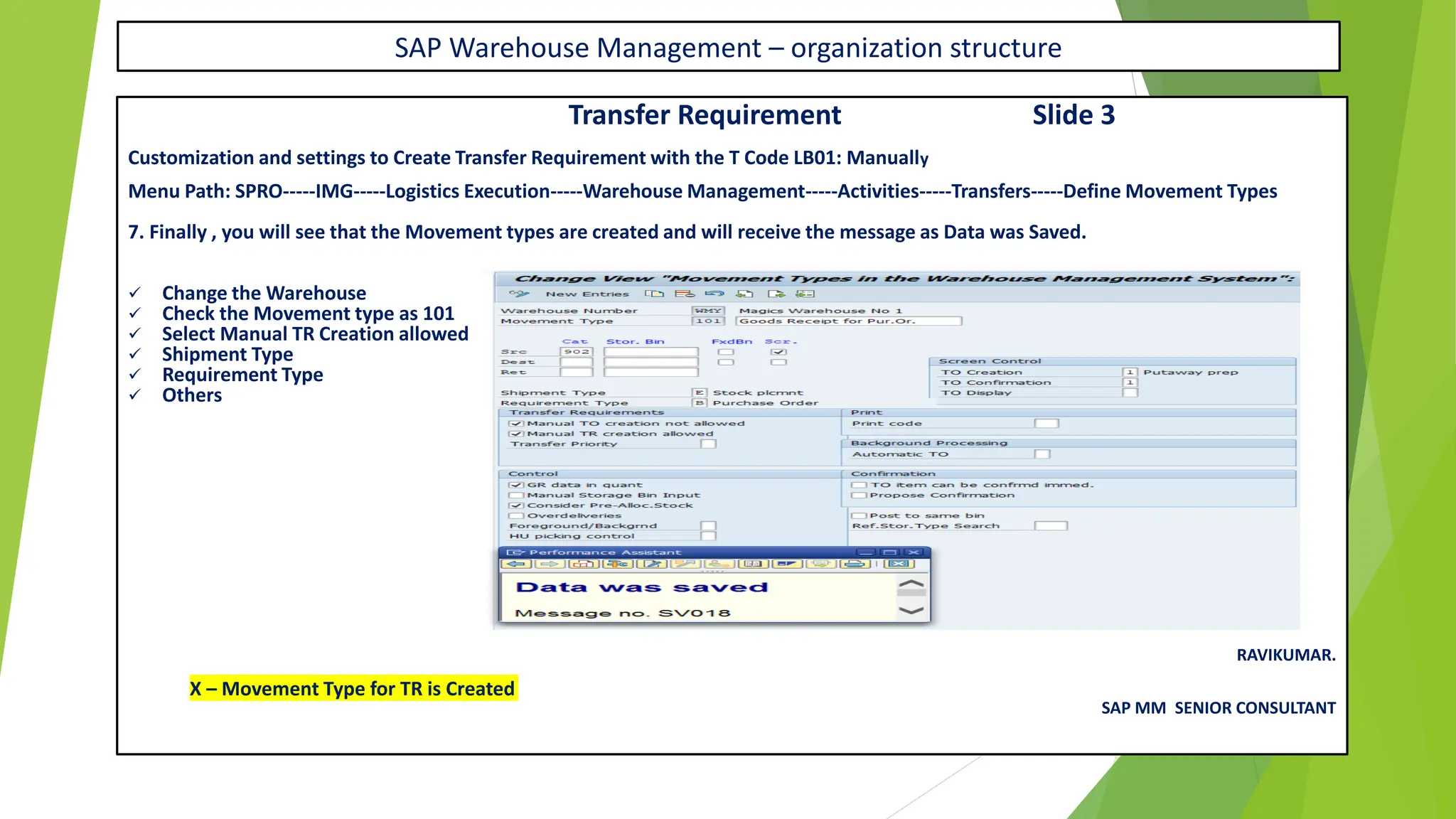Click the customizing wrench icon in Performance Assistant

click(x=685, y=564)
